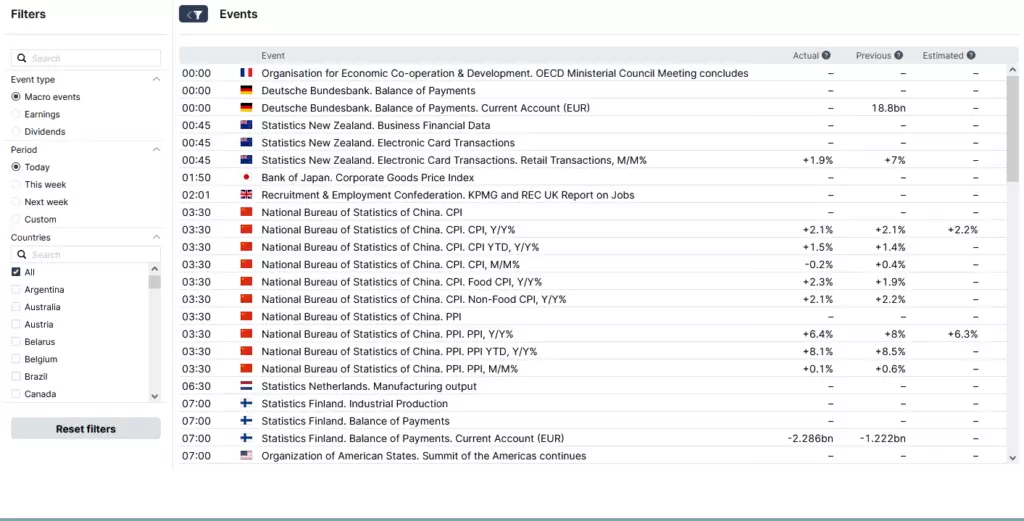Collapse the filters panel using the funnel button

193,14
